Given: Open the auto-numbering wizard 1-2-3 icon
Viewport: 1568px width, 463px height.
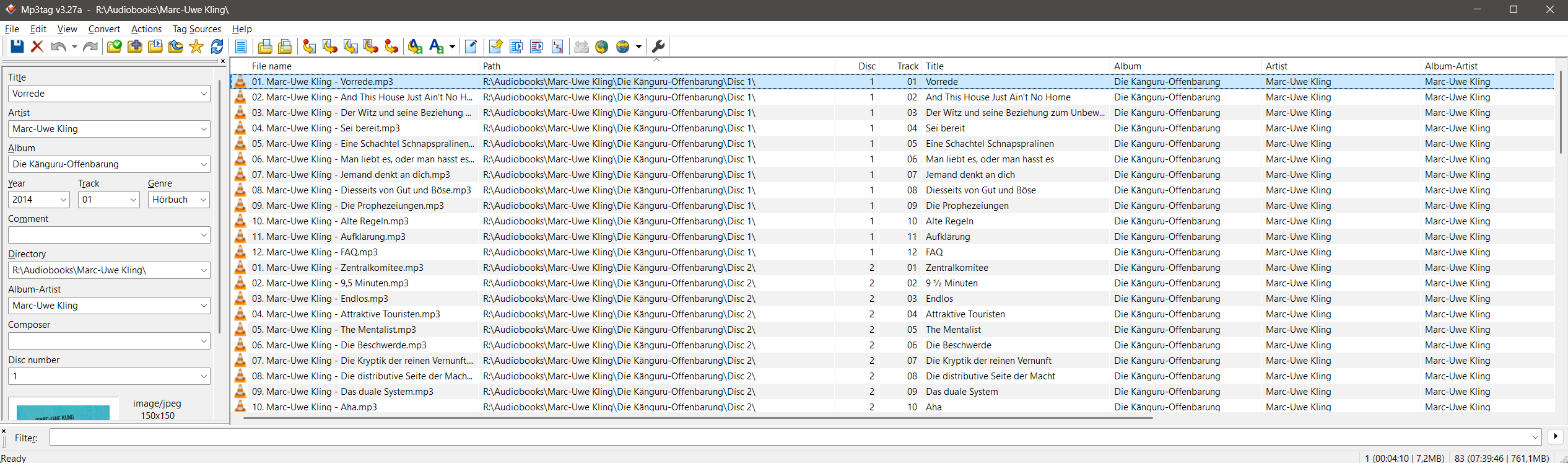Looking at the screenshot, I should 557,46.
